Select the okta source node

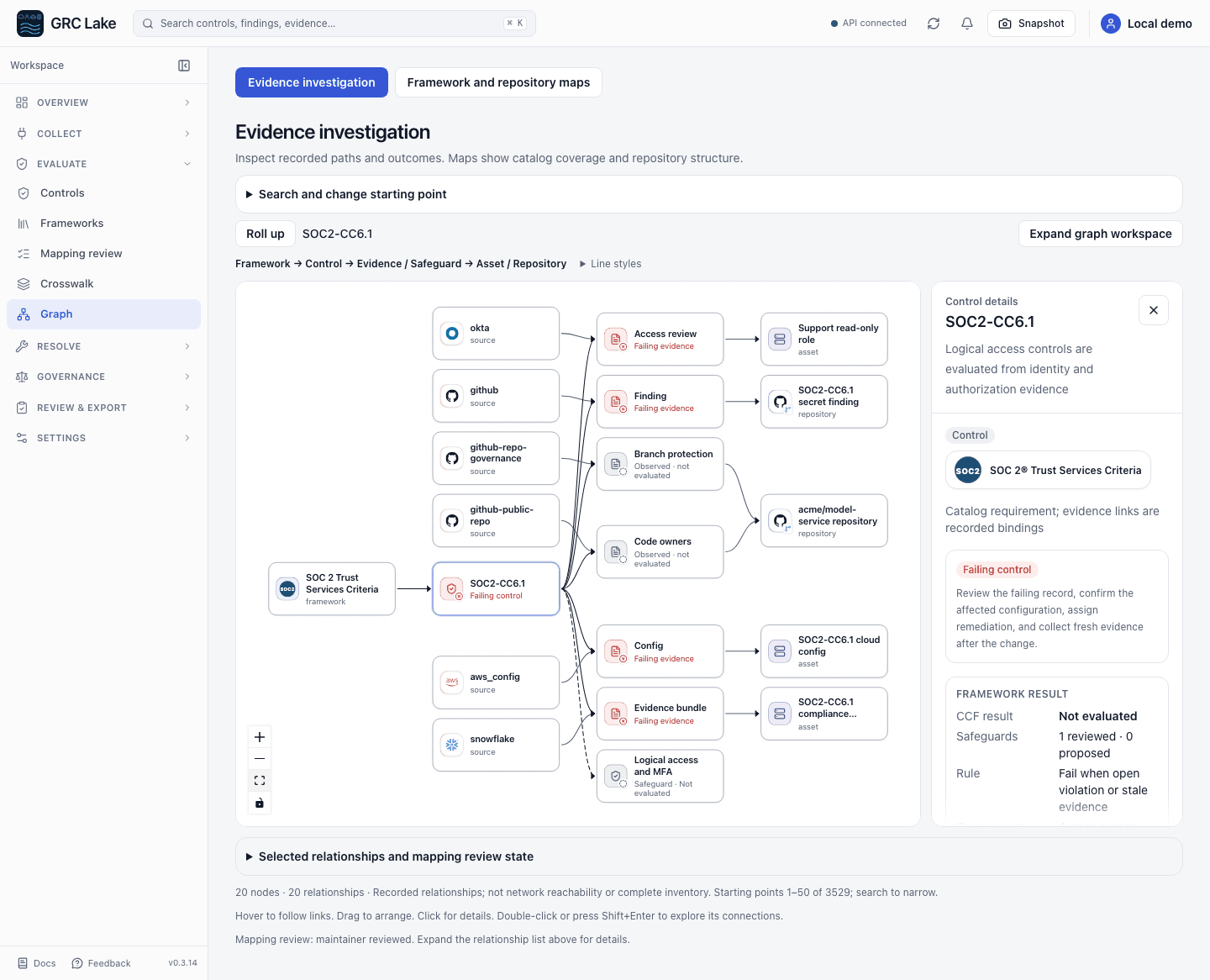tap(496, 334)
